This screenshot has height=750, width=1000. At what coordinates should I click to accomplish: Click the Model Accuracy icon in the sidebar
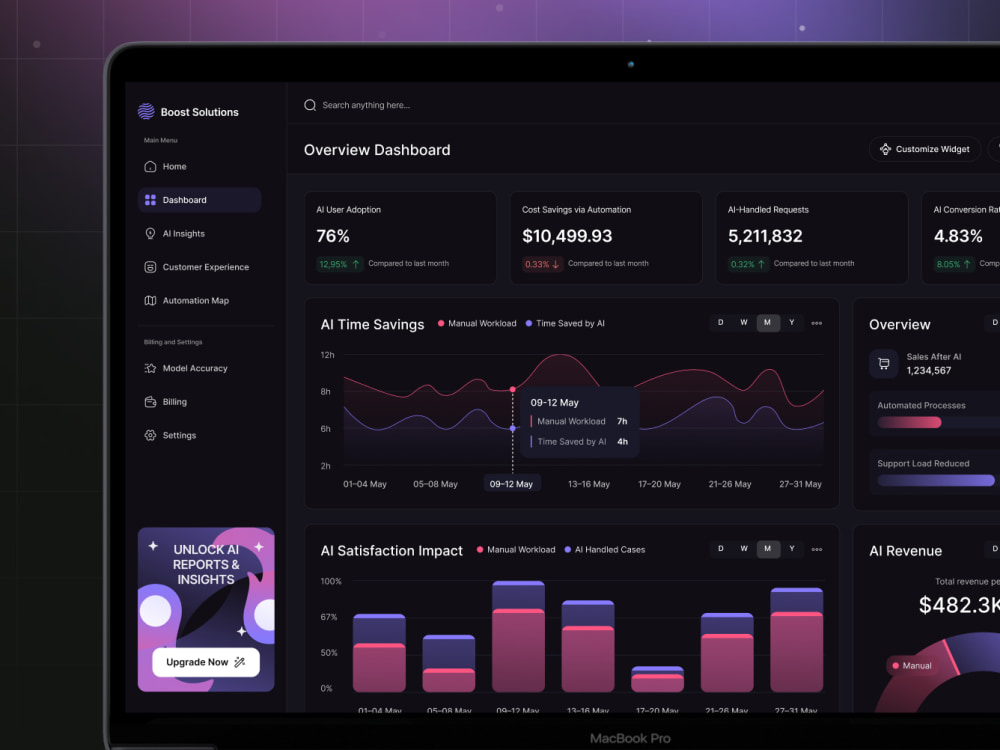coord(151,368)
